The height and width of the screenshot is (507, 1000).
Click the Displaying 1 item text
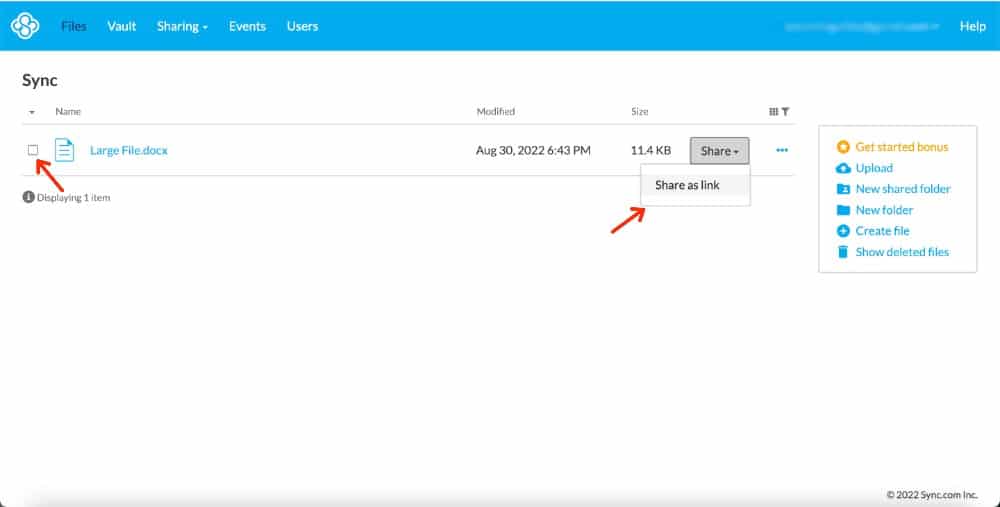[73, 198]
